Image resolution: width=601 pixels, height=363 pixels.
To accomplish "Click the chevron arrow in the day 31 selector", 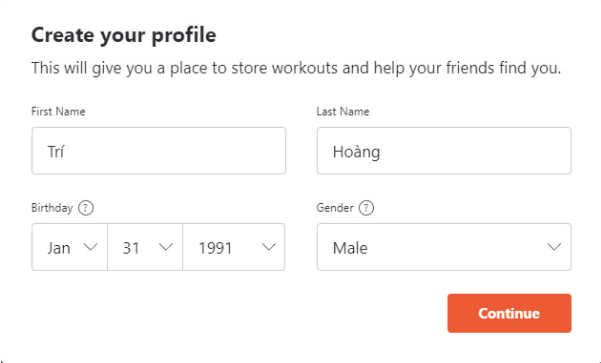I will click(x=166, y=247).
